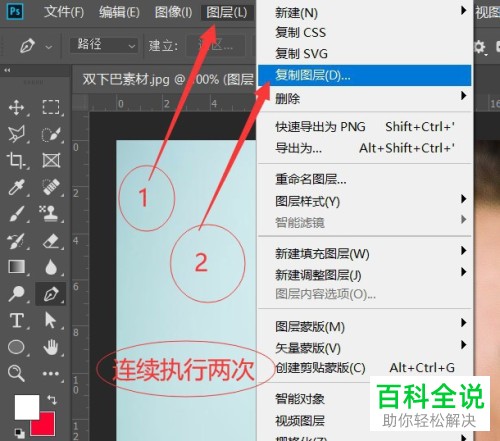Viewport: 500px width, 441px height.
Task: Reset default foreground background colors
Action: [x=20, y=433]
